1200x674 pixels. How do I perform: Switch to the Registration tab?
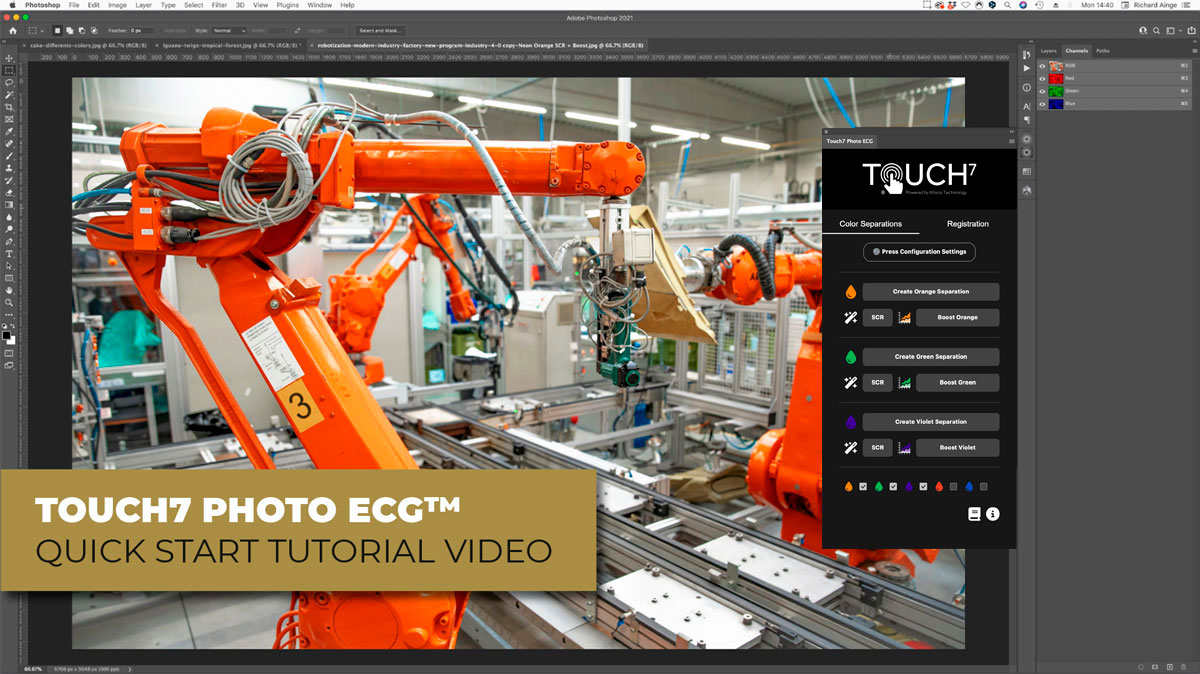(968, 224)
